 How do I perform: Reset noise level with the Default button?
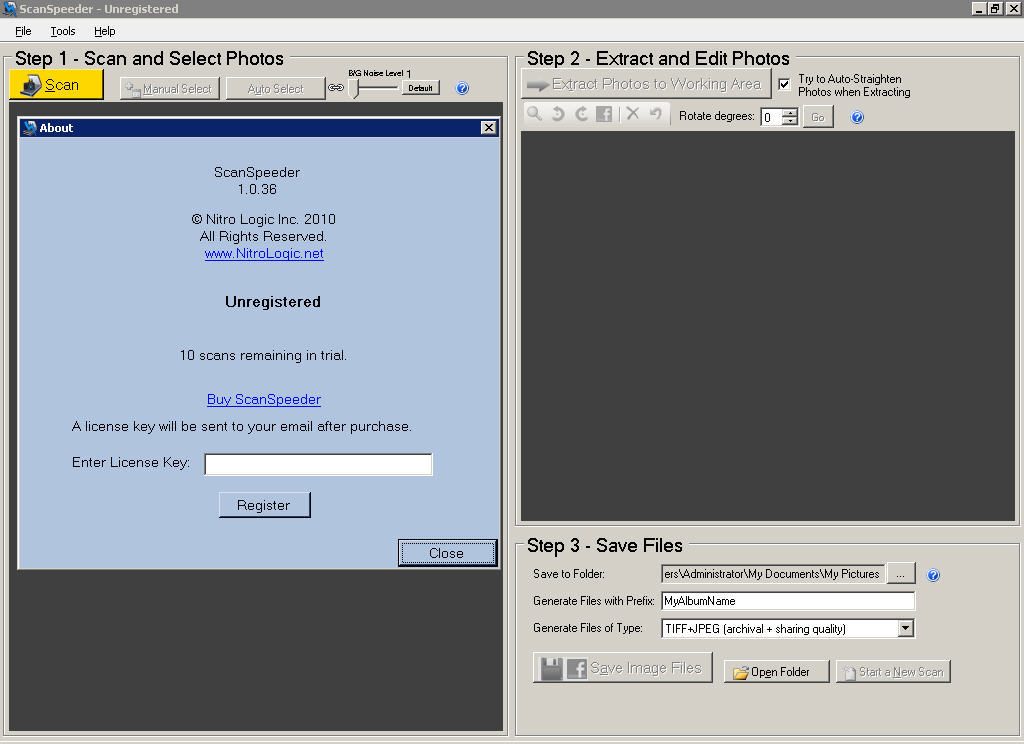coord(421,88)
